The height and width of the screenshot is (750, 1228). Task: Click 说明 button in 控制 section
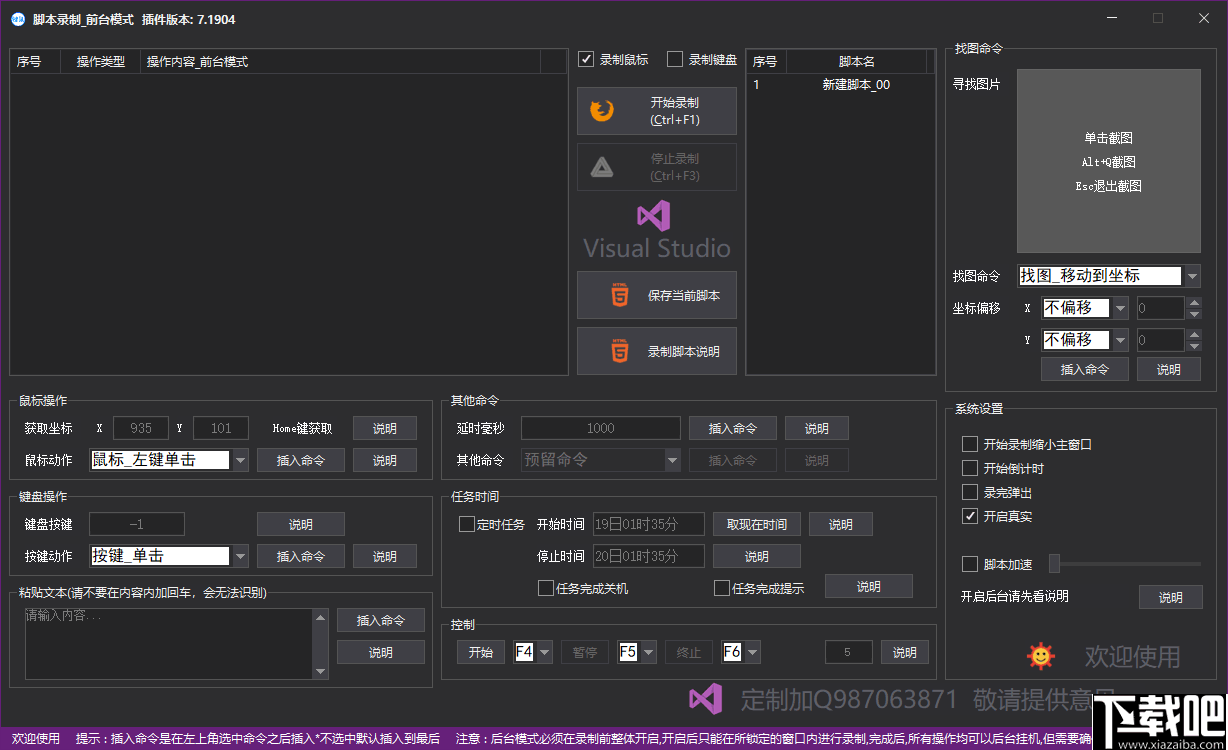(x=905, y=652)
